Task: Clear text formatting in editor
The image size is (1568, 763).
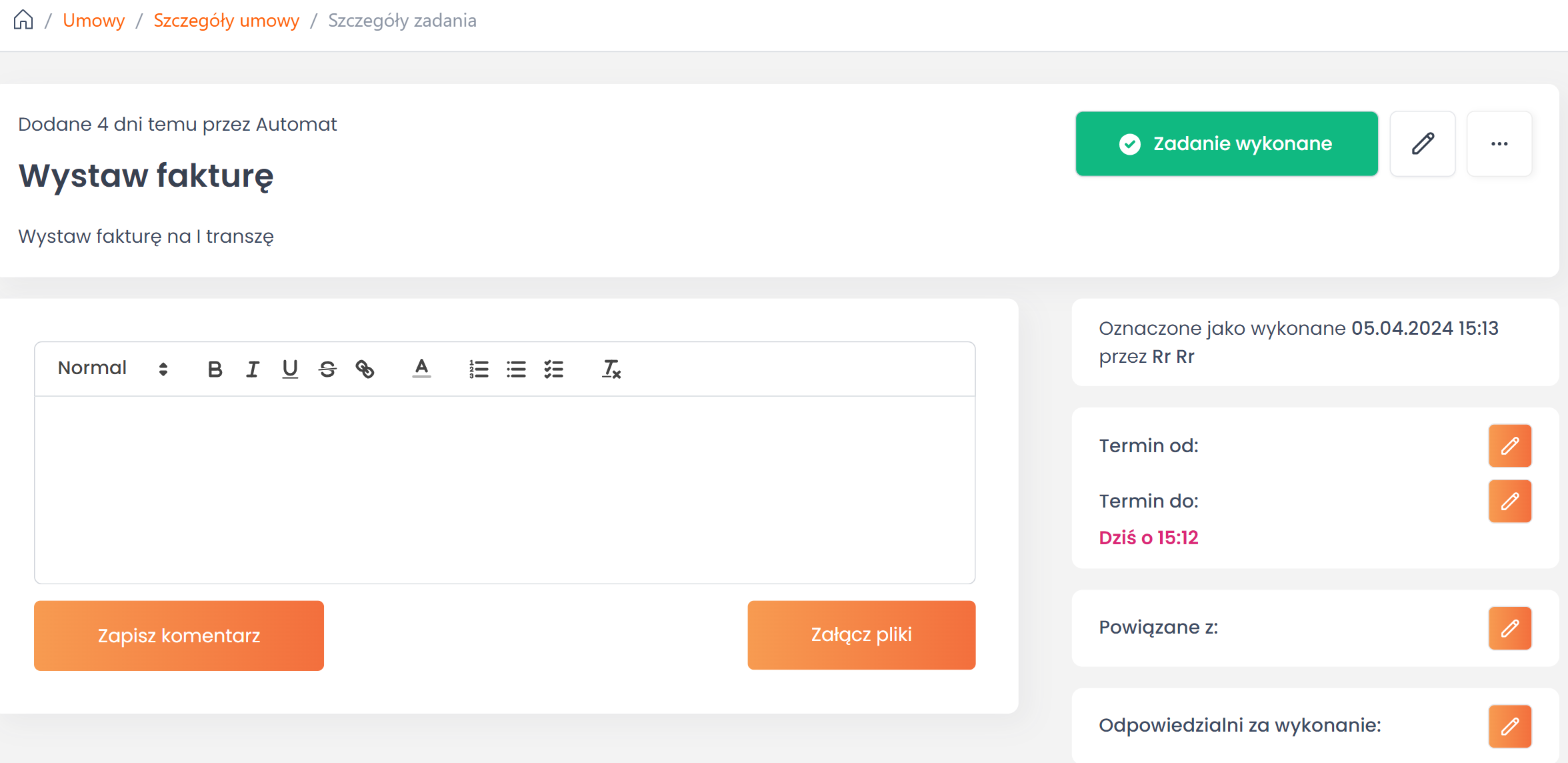Action: click(x=611, y=369)
